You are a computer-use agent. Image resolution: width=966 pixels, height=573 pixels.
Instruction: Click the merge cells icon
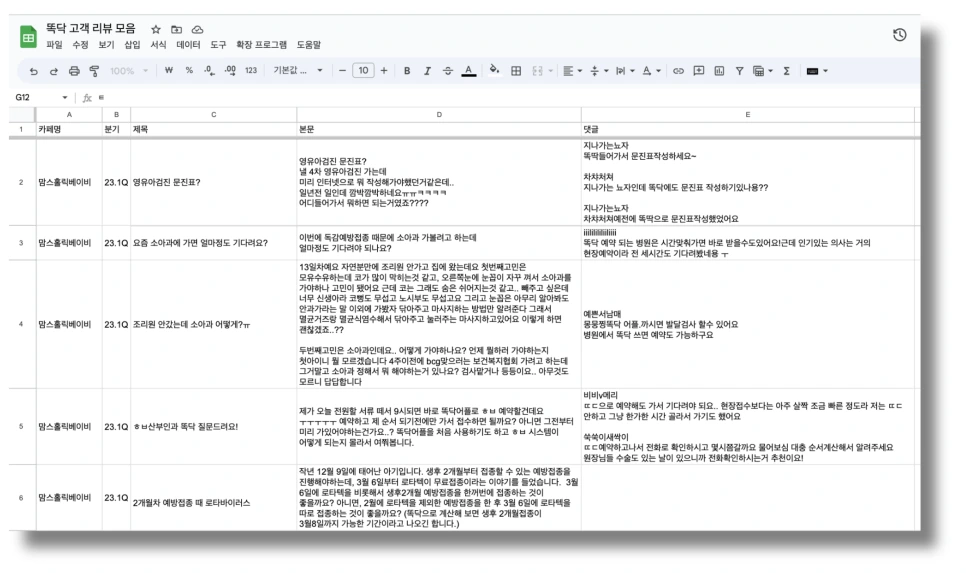537,71
